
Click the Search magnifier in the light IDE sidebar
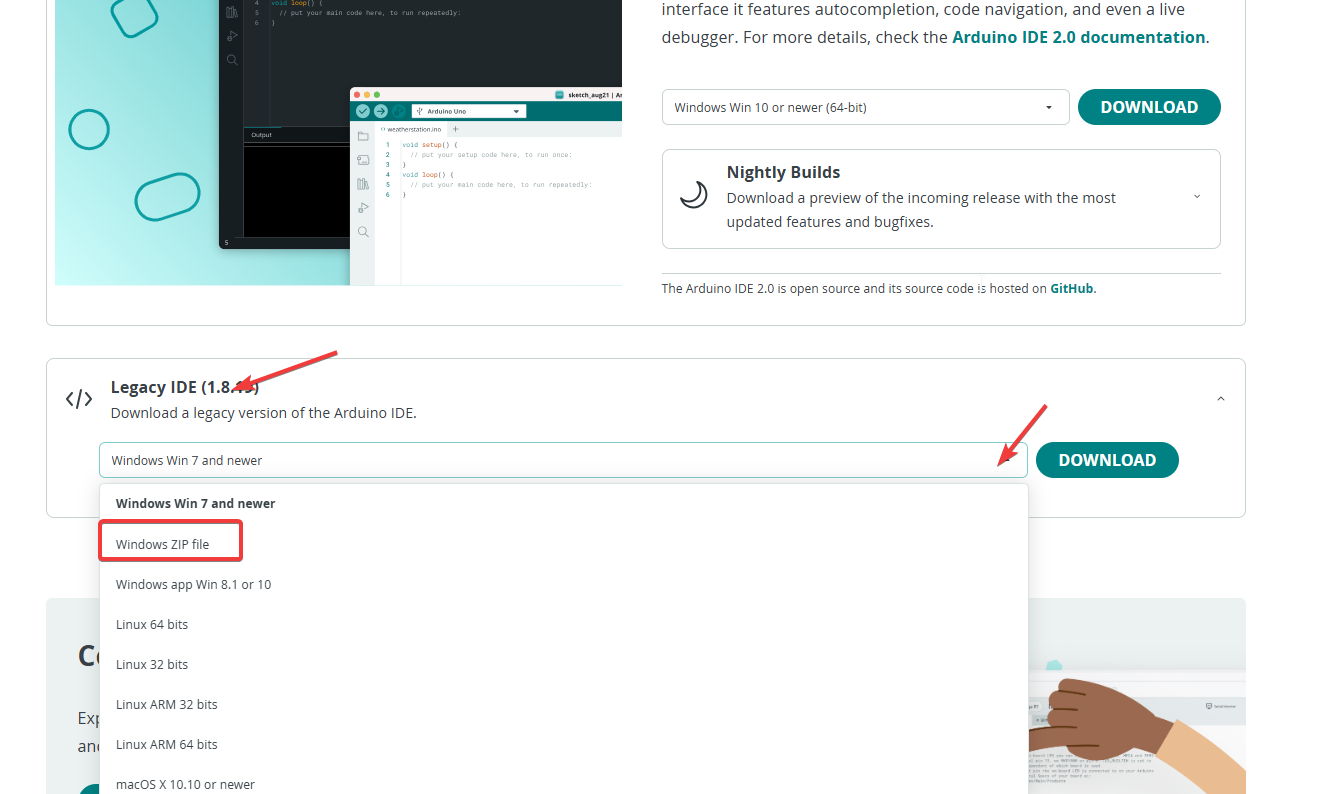(x=363, y=232)
